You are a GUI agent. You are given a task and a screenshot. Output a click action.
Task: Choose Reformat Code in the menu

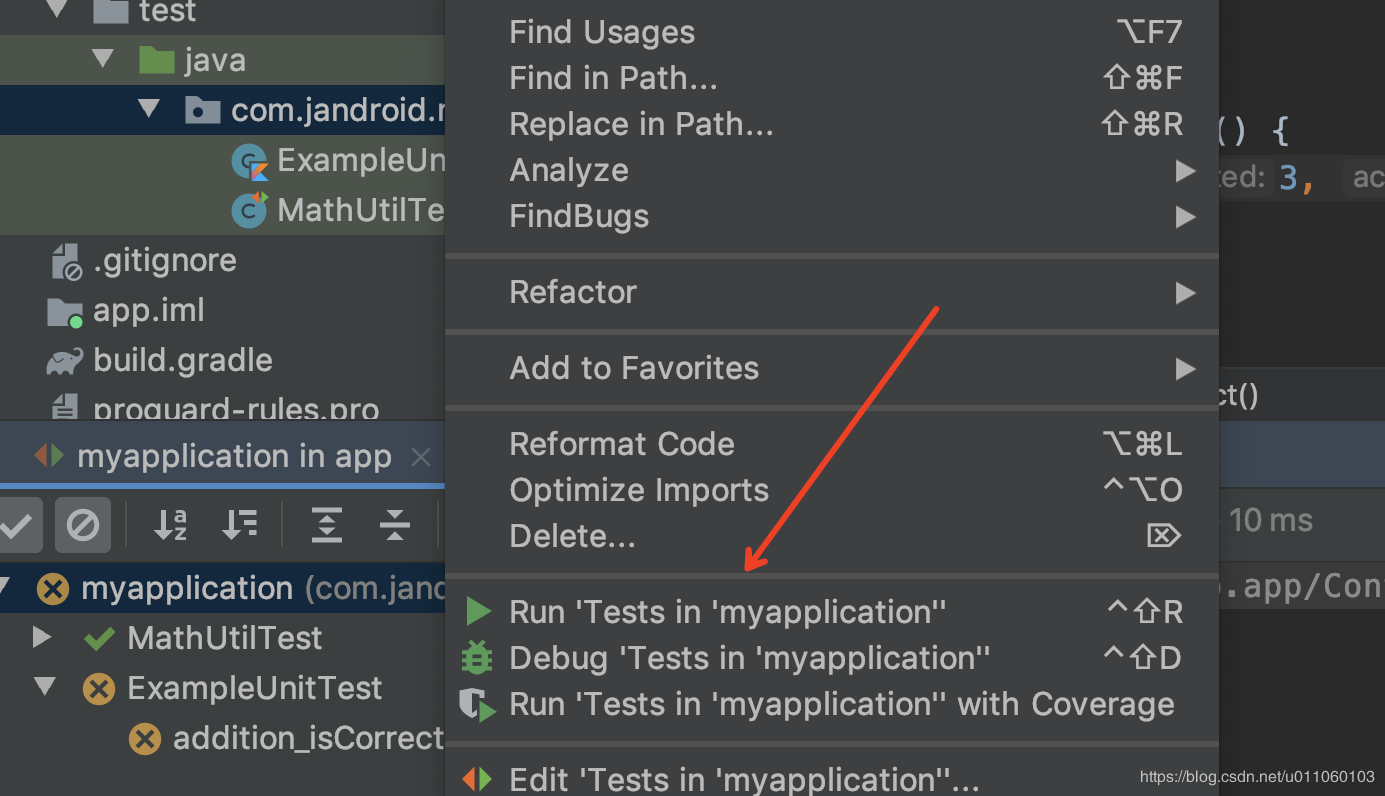pyautogui.click(x=622, y=444)
